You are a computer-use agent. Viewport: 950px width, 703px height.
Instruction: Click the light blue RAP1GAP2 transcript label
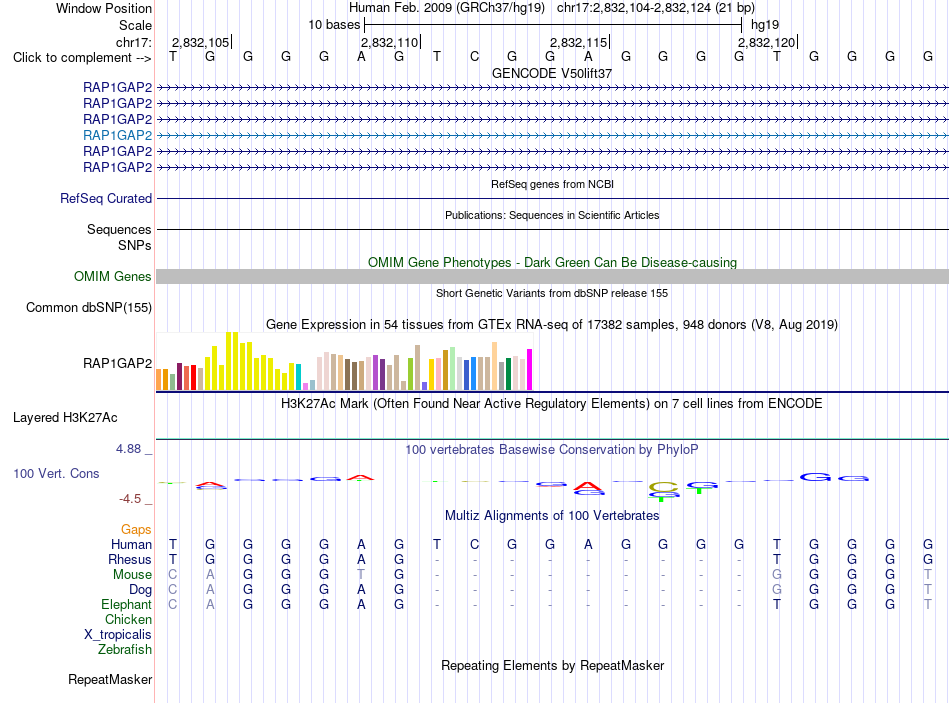coord(118,135)
